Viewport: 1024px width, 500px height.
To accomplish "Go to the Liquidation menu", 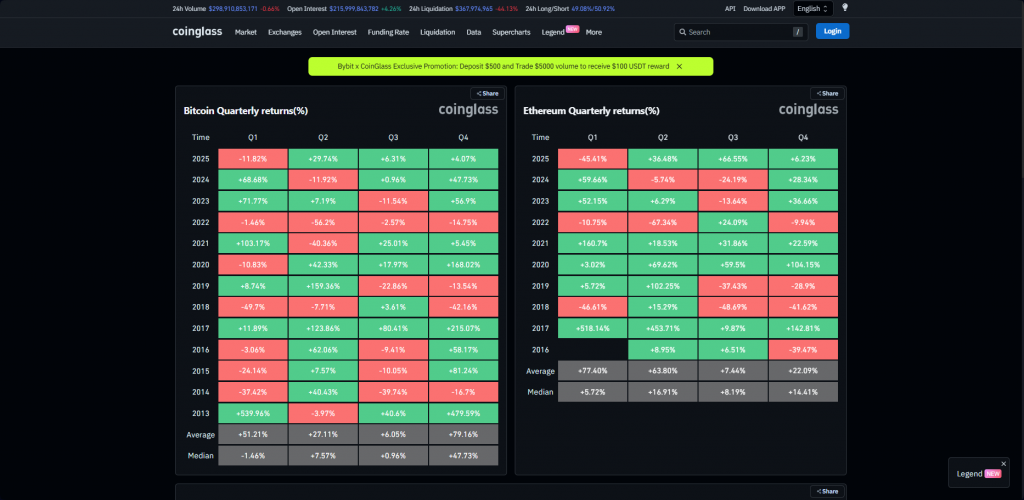I will 437,32.
